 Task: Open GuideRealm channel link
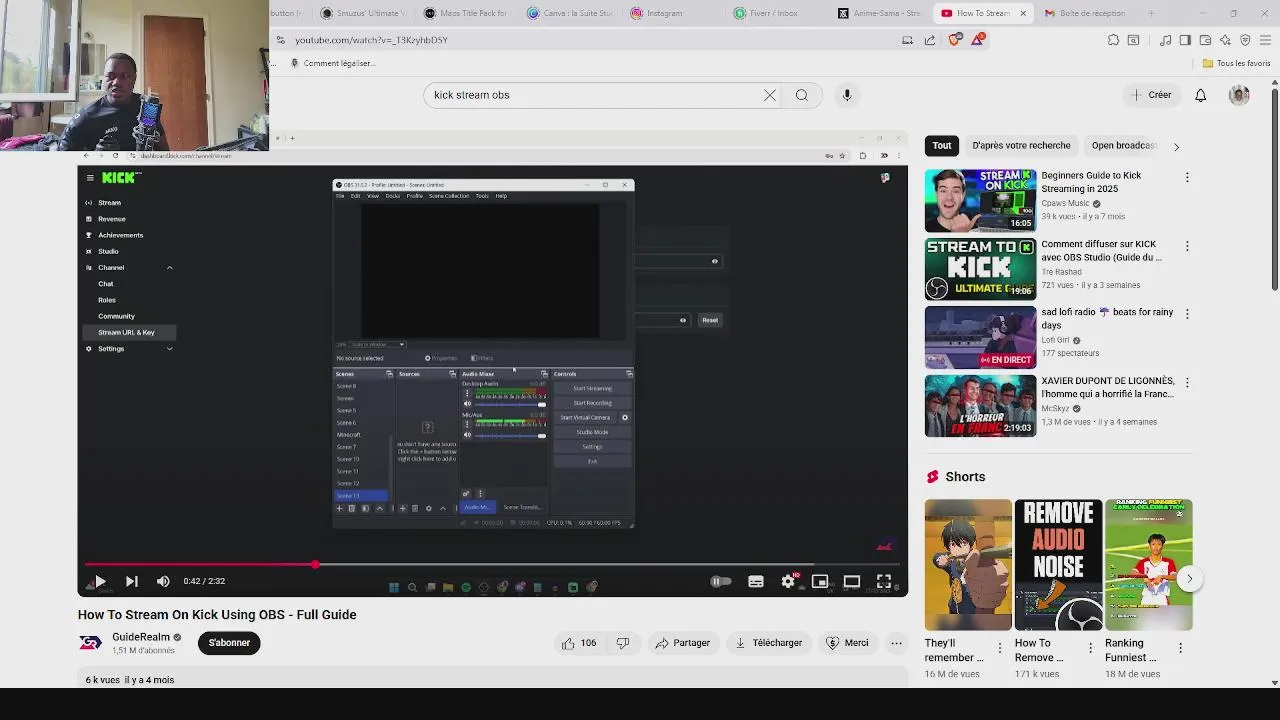click(x=141, y=637)
